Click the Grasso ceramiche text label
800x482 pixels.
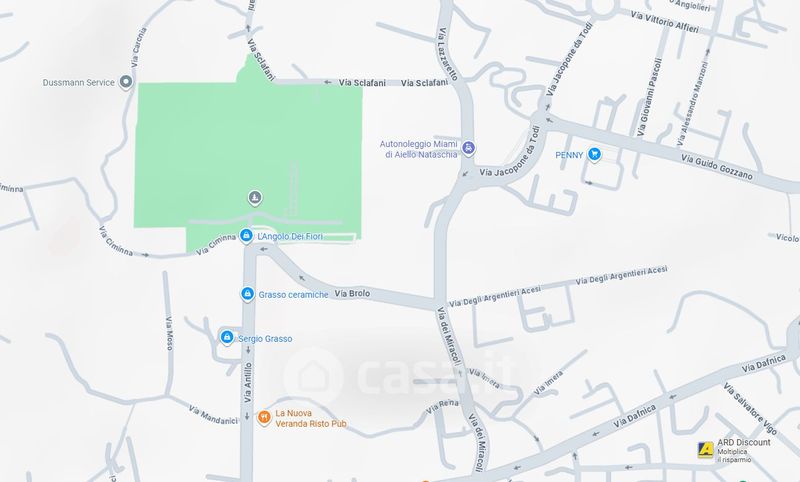pos(293,295)
